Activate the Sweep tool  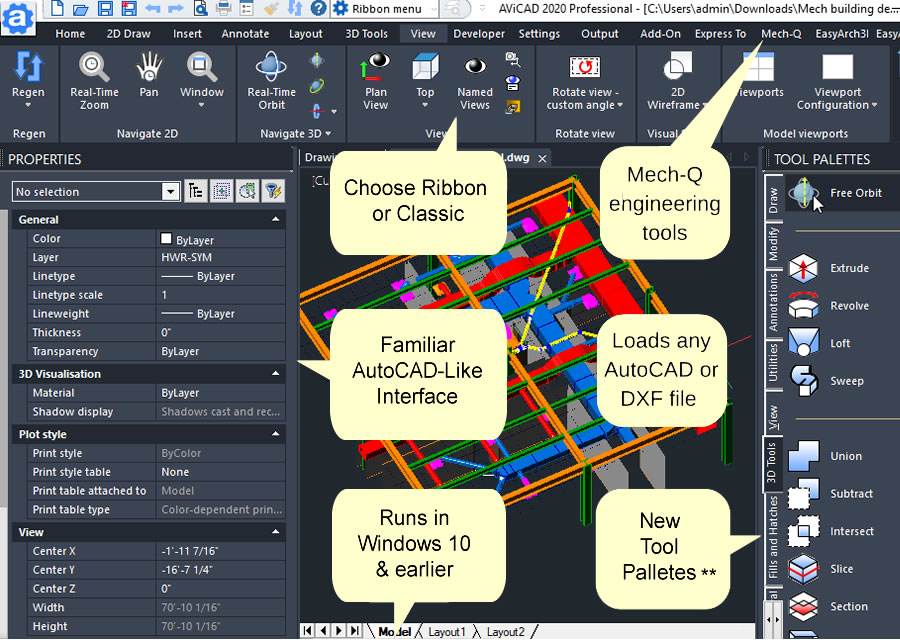point(826,381)
